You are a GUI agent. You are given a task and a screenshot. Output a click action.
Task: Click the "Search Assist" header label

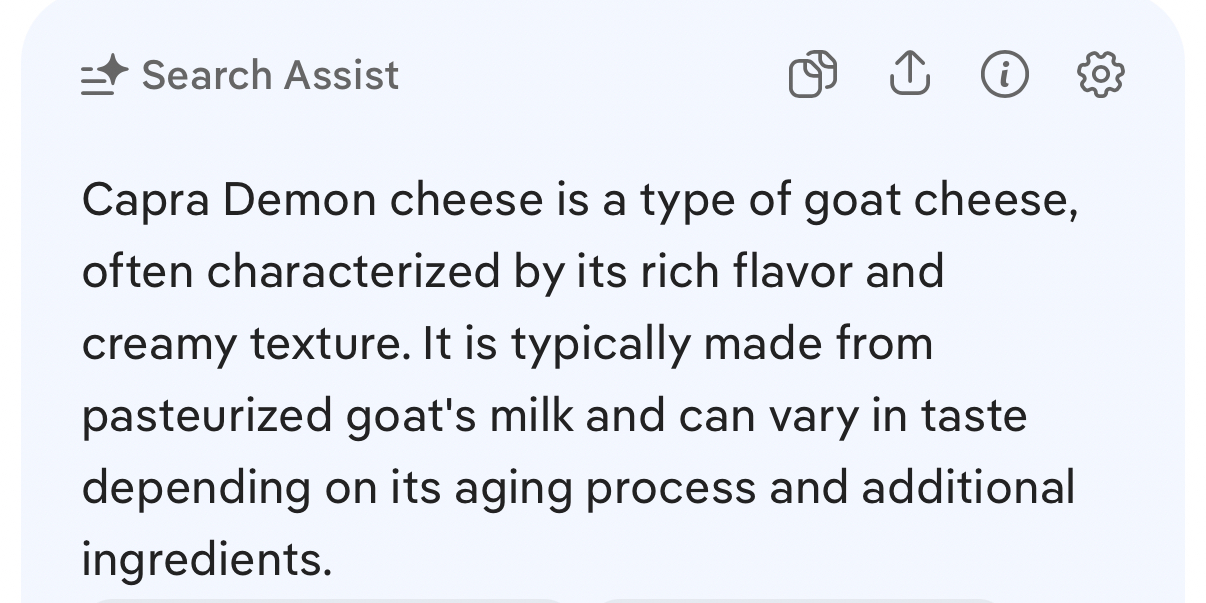[270, 75]
